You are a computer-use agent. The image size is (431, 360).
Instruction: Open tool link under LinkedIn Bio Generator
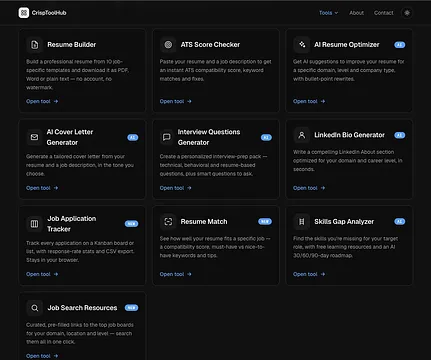tap(309, 188)
